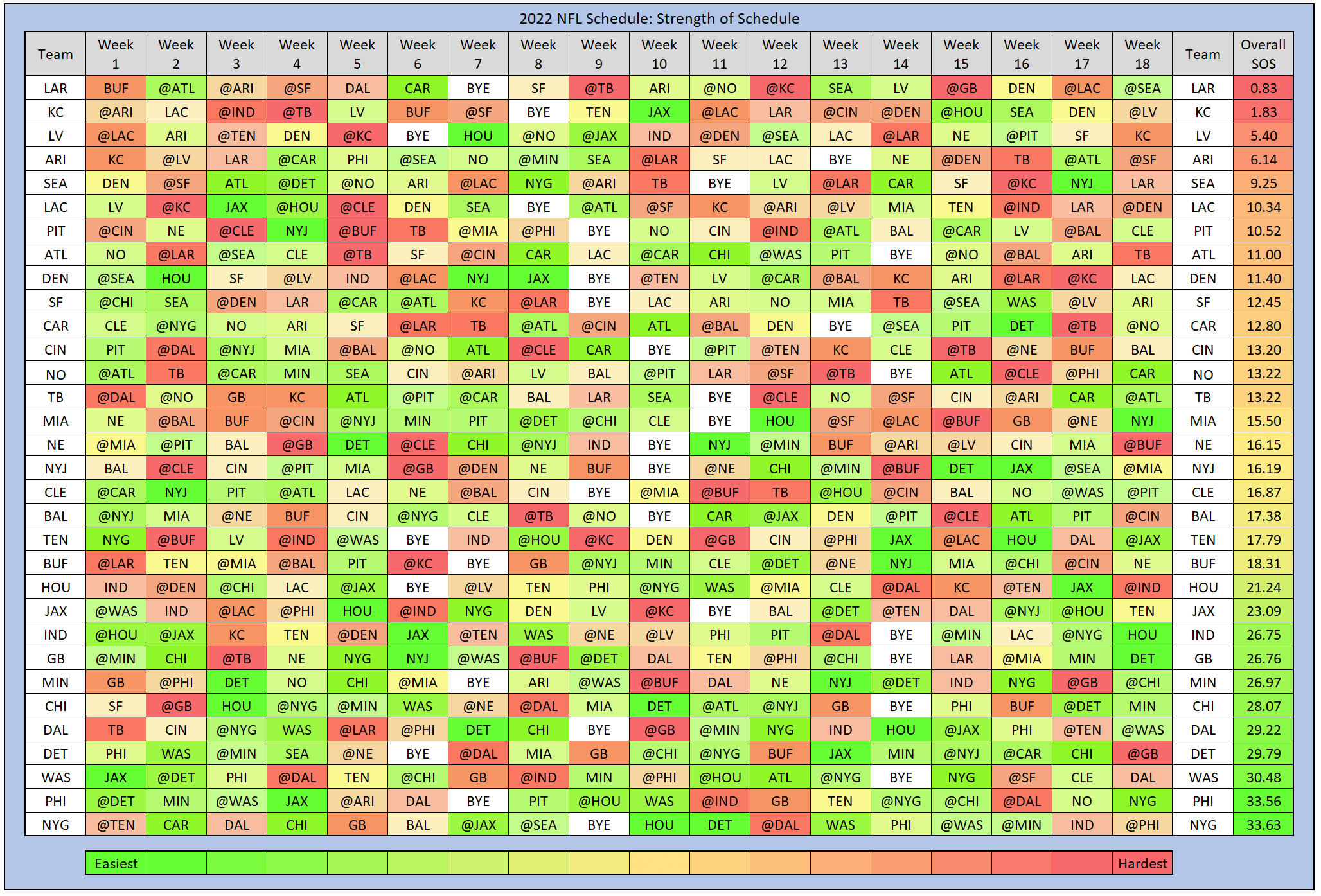Click NE Week 11 cell NYJ
1321x896 pixels.
click(720, 444)
